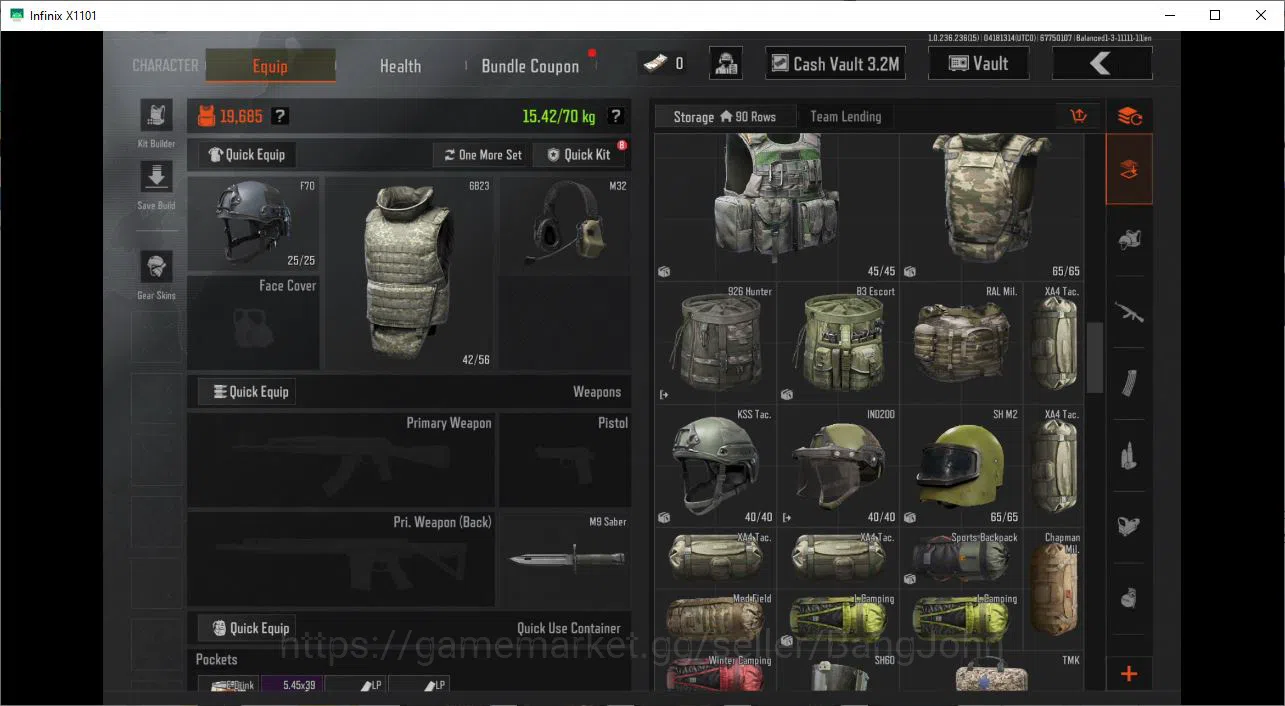This screenshot has width=1285, height=706.
Task: Open Gear Skins
Action: (x=156, y=267)
